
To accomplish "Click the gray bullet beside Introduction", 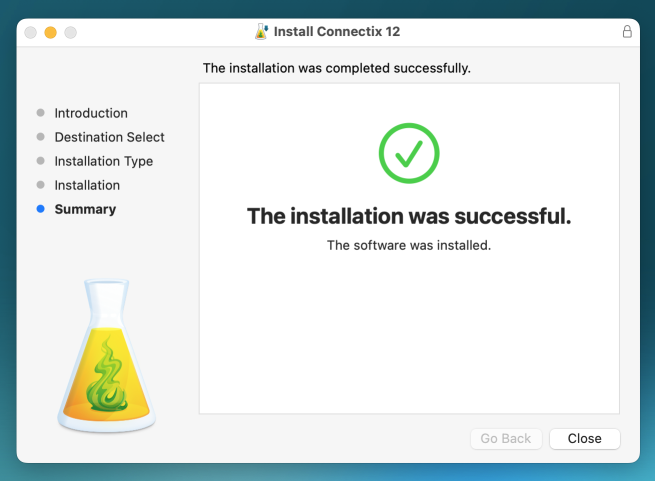I will (x=41, y=113).
